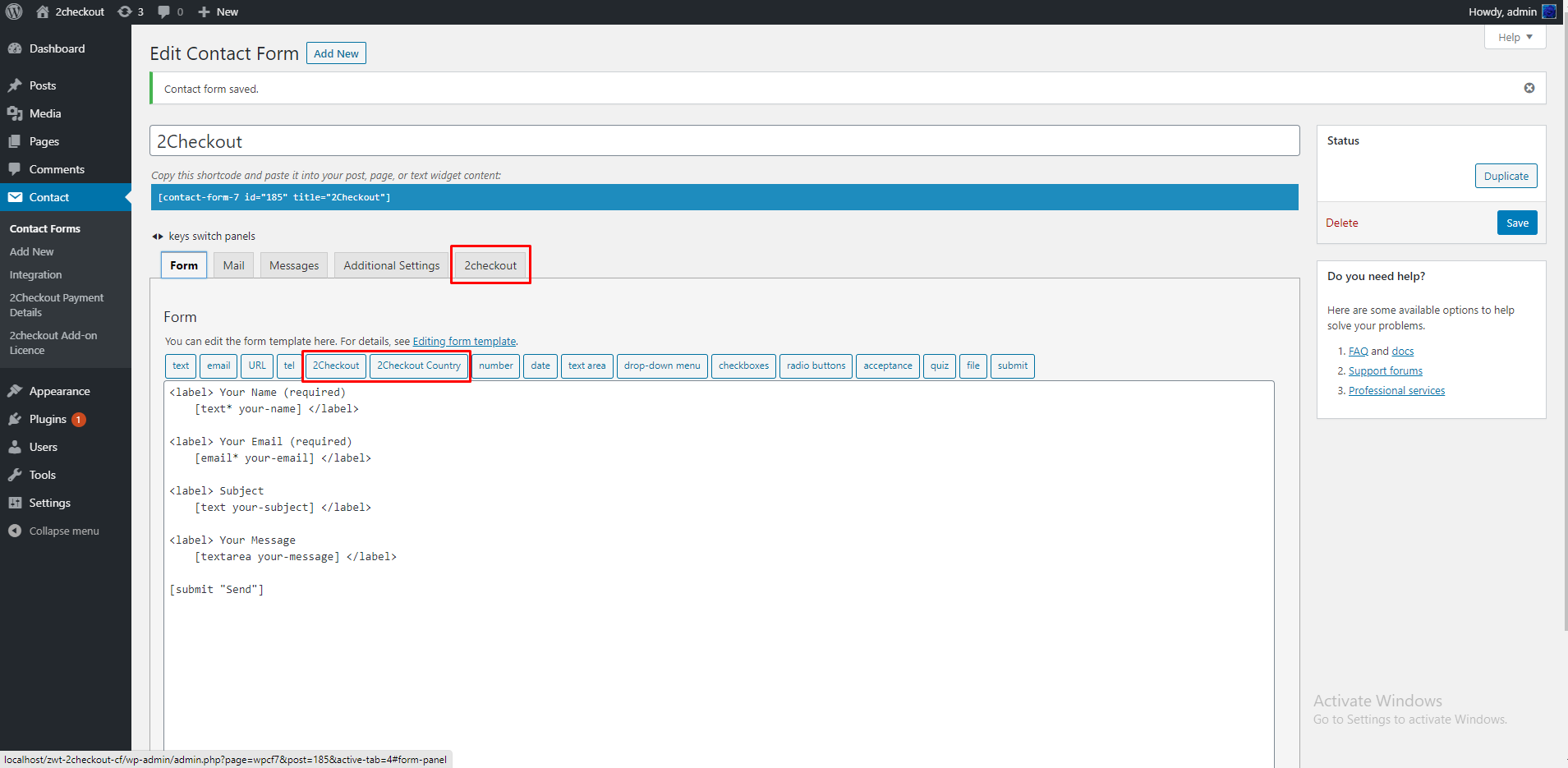Expand the Help dropdown panel
1568x768 pixels.
[1515, 37]
